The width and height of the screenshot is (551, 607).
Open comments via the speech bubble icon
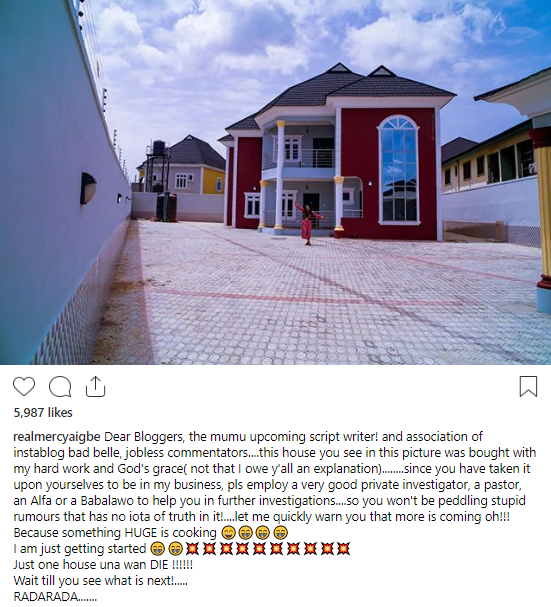(x=60, y=387)
